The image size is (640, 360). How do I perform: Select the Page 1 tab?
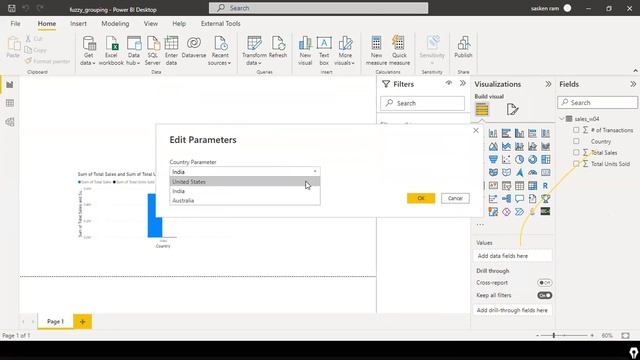coord(56,321)
